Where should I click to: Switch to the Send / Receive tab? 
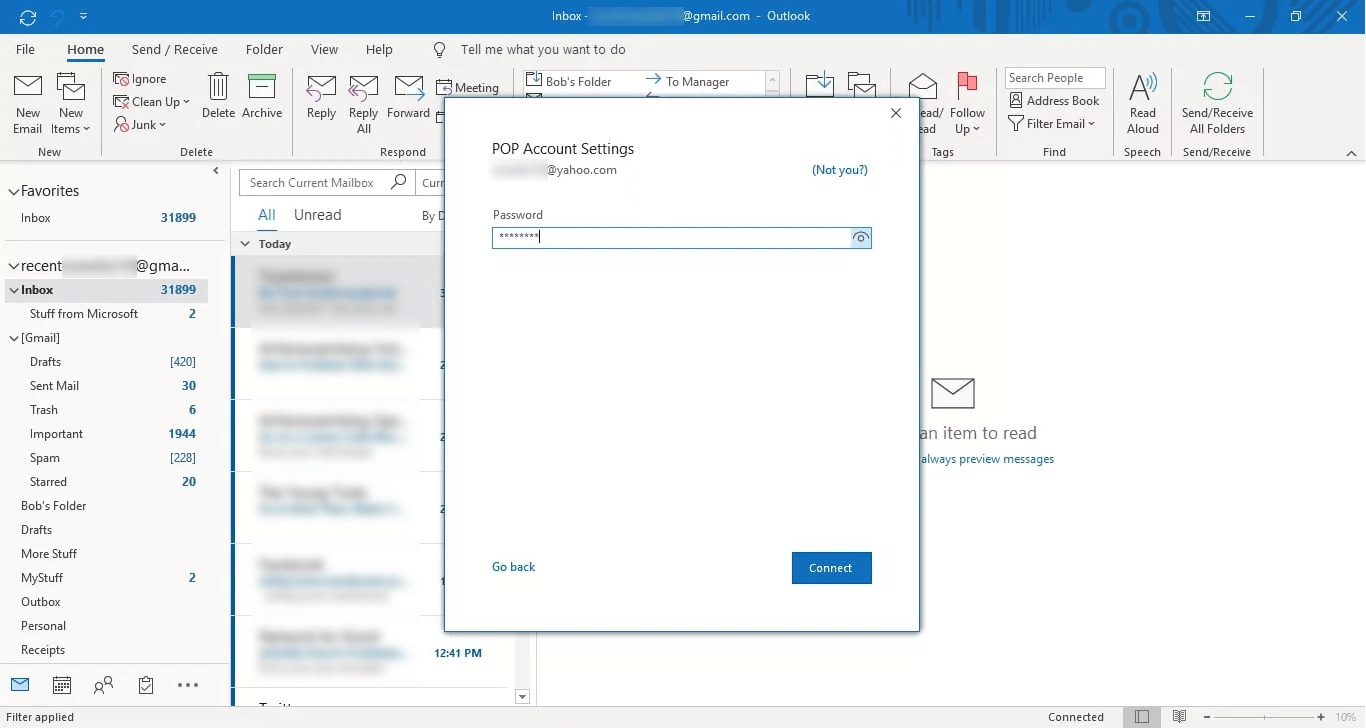(175, 49)
